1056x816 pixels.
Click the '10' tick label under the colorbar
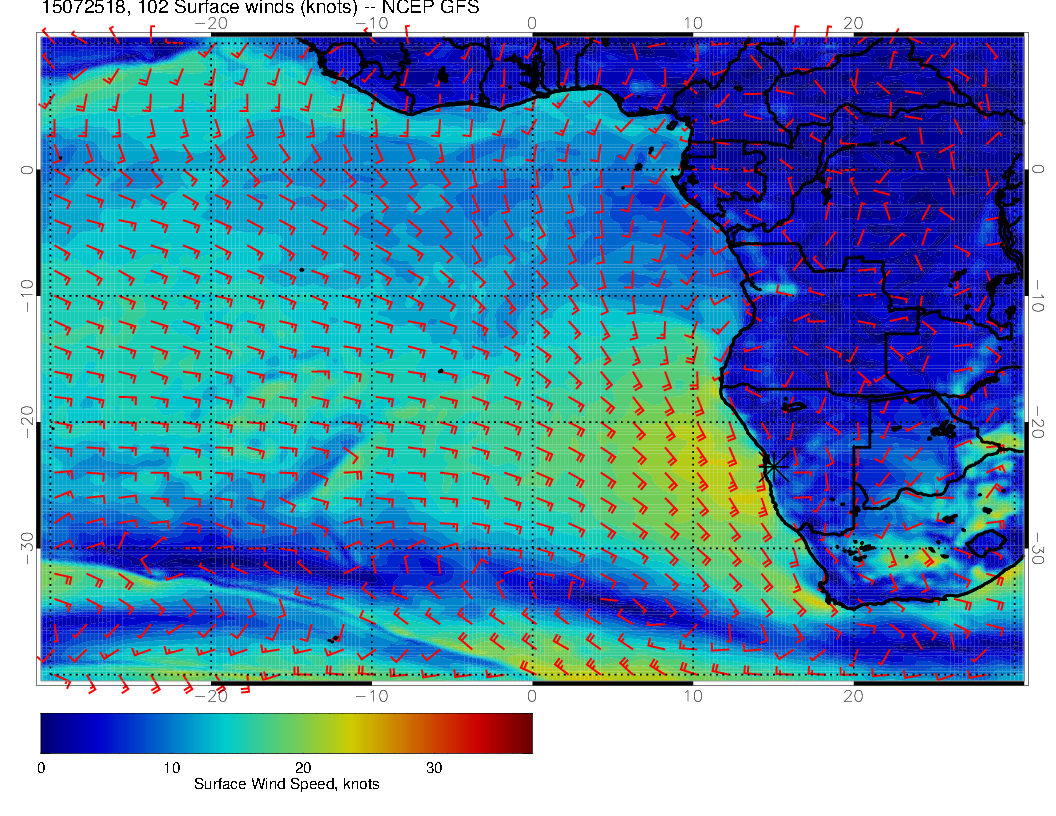point(171,768)
